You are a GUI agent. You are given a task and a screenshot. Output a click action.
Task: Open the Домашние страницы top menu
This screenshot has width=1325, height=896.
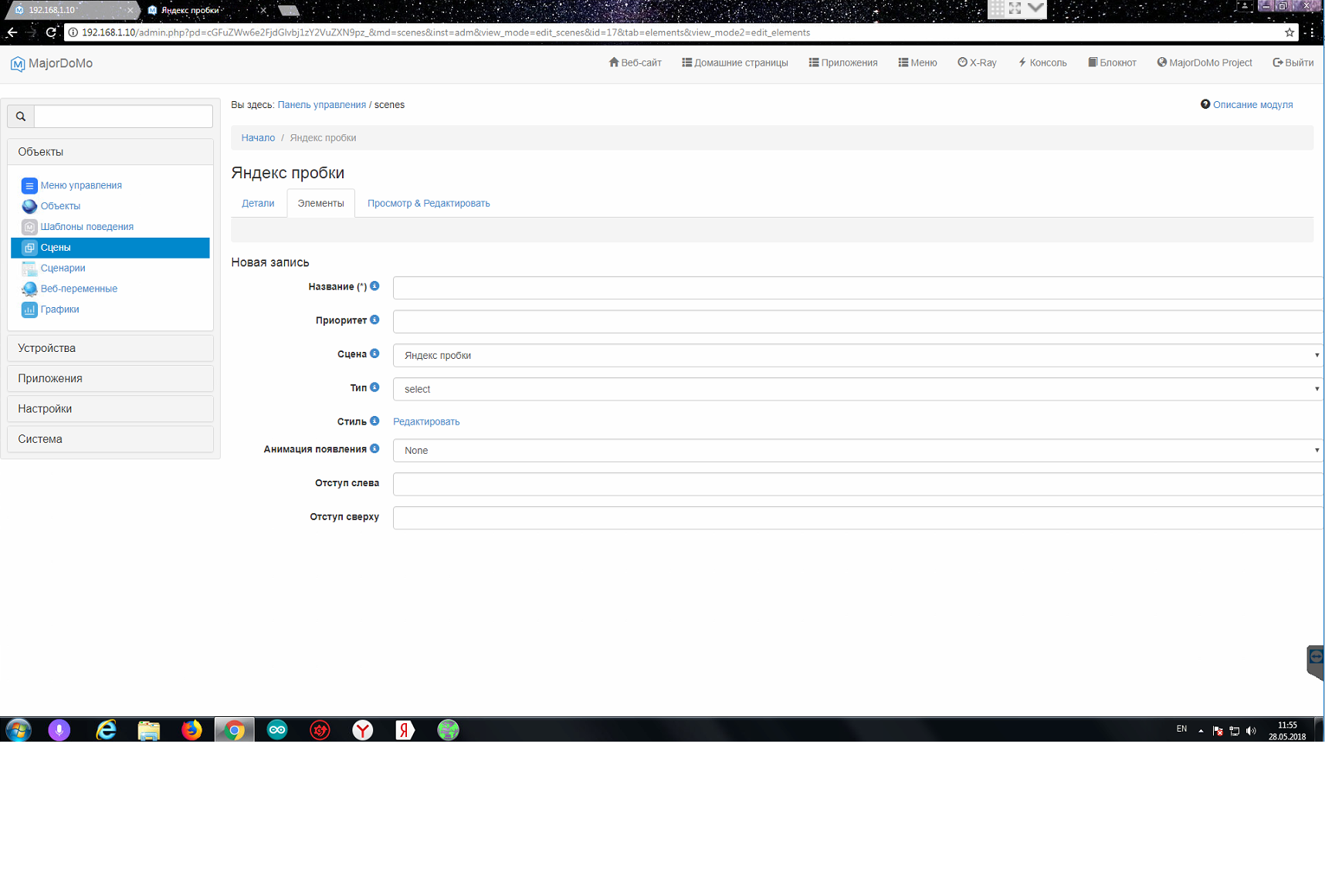click(735, 63)
